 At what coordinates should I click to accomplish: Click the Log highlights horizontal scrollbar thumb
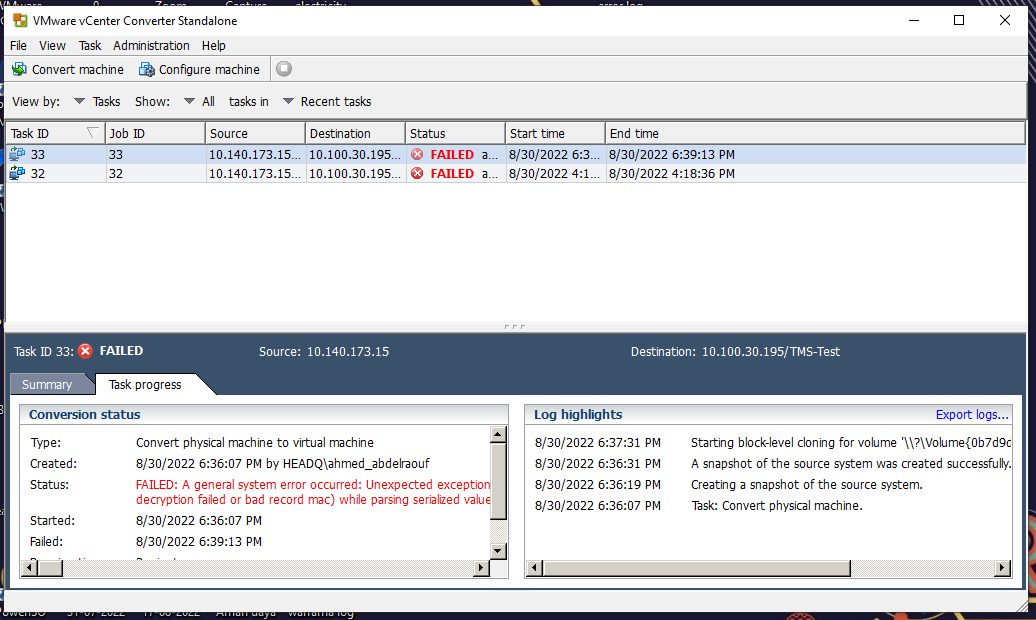[696, 567]
